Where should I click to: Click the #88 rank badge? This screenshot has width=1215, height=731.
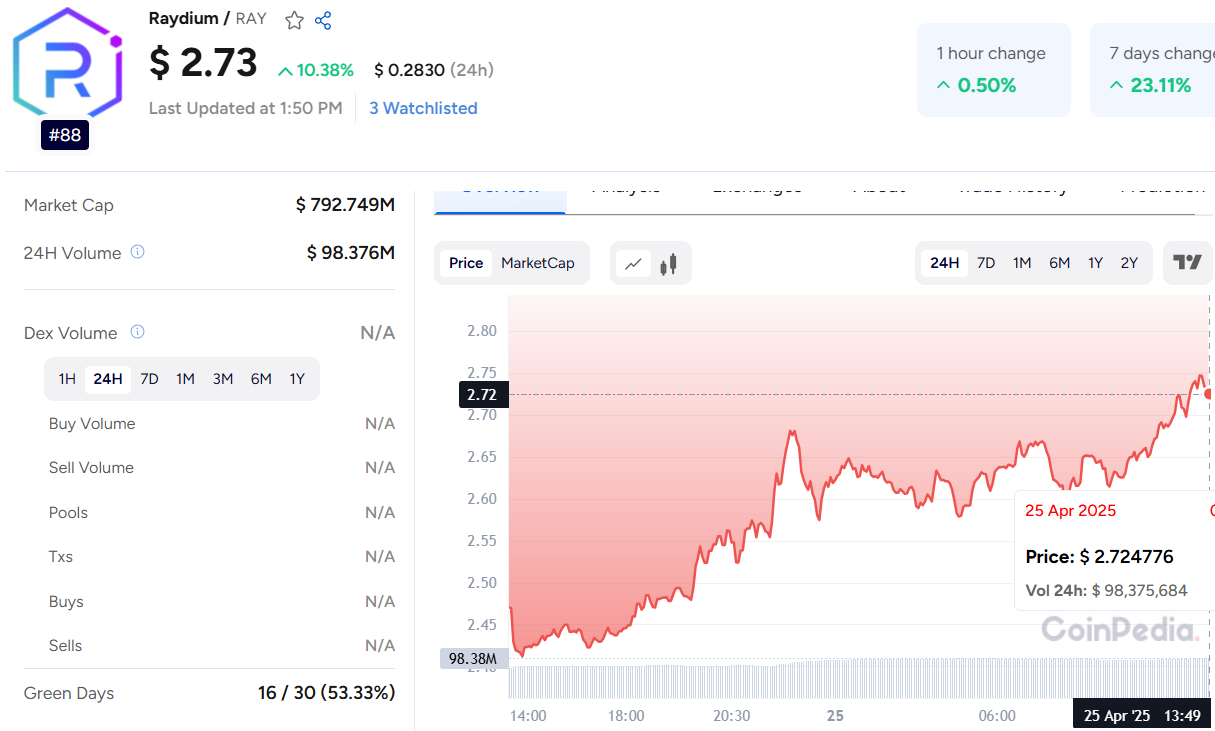pyautogui.click(x=65, y=135)
